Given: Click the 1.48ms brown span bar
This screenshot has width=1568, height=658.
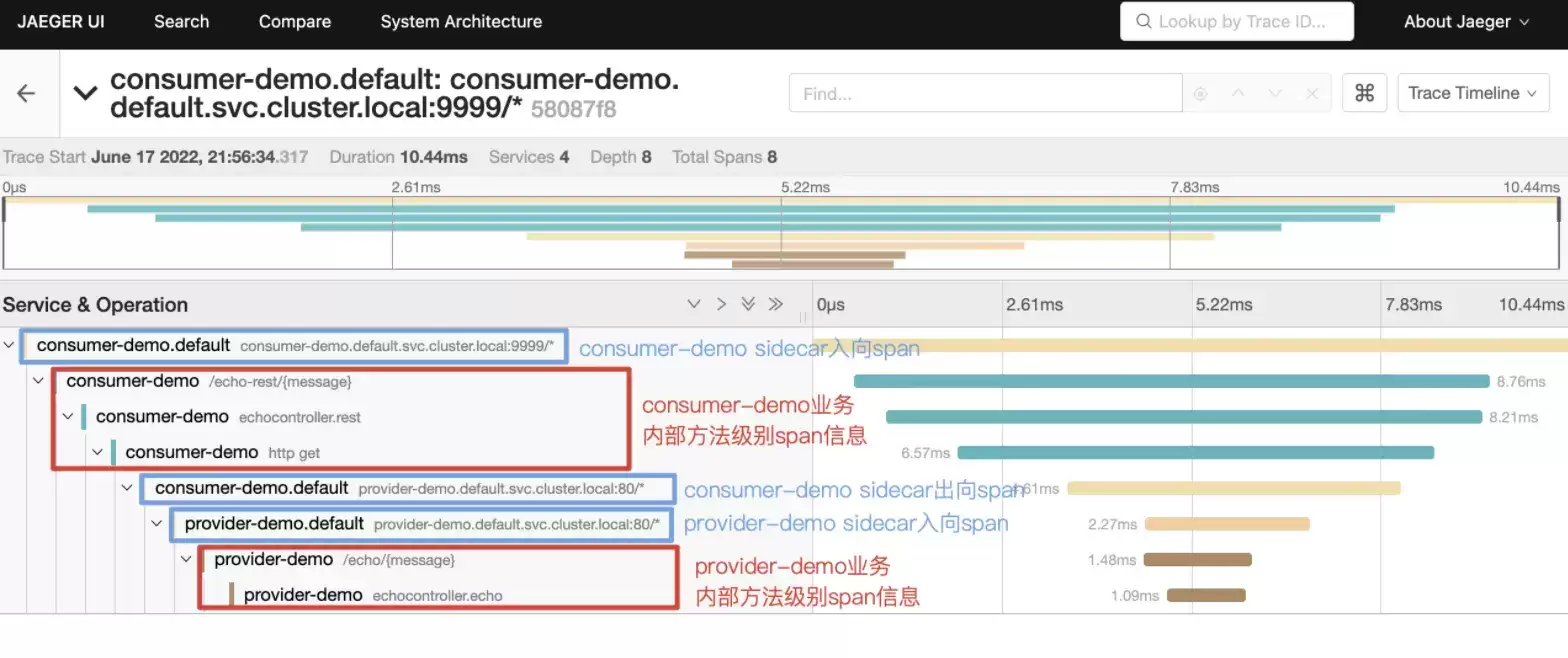Looking at the screenshot, I should (1198, 559).
